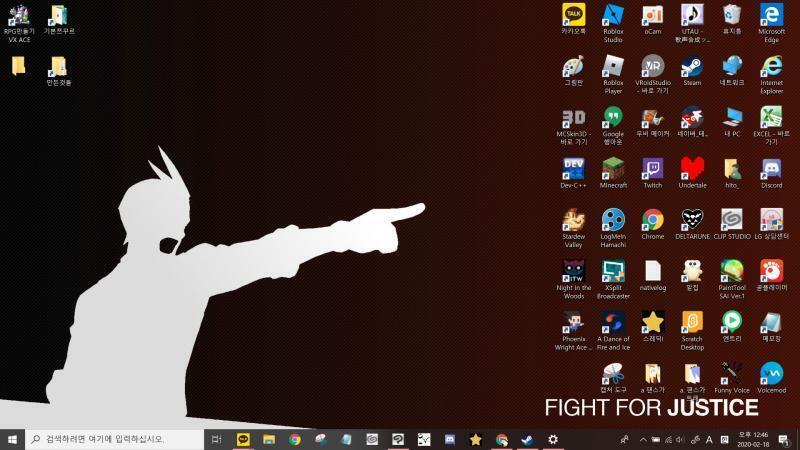Open the Windows Start menu

[12, 439]
